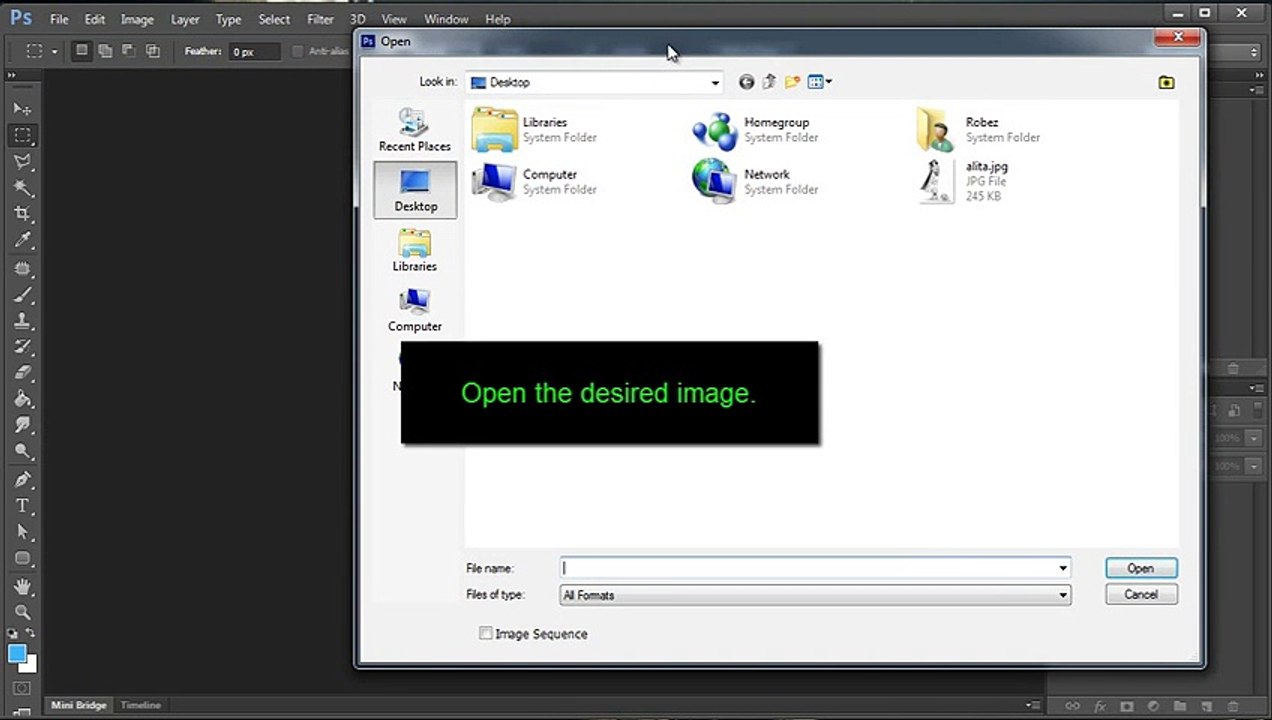Click the Feather value field

coord(255,51)
